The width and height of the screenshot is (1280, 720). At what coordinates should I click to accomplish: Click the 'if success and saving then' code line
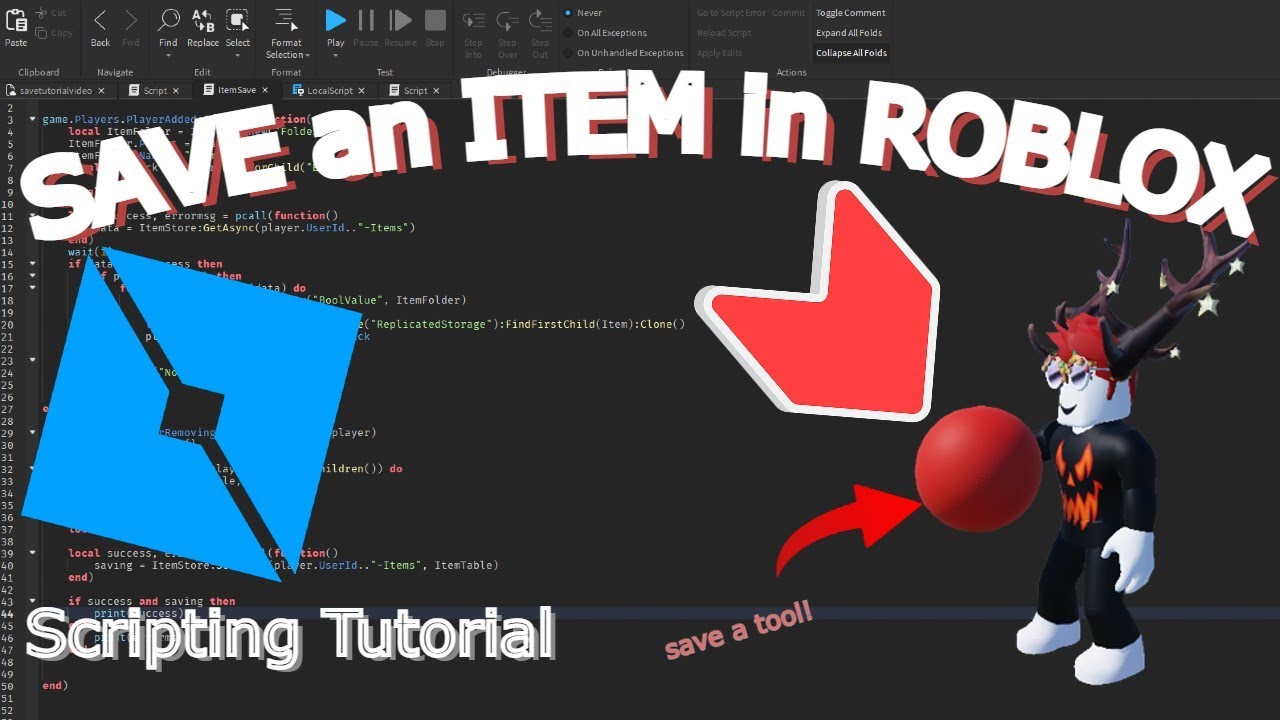coord(152,601)
